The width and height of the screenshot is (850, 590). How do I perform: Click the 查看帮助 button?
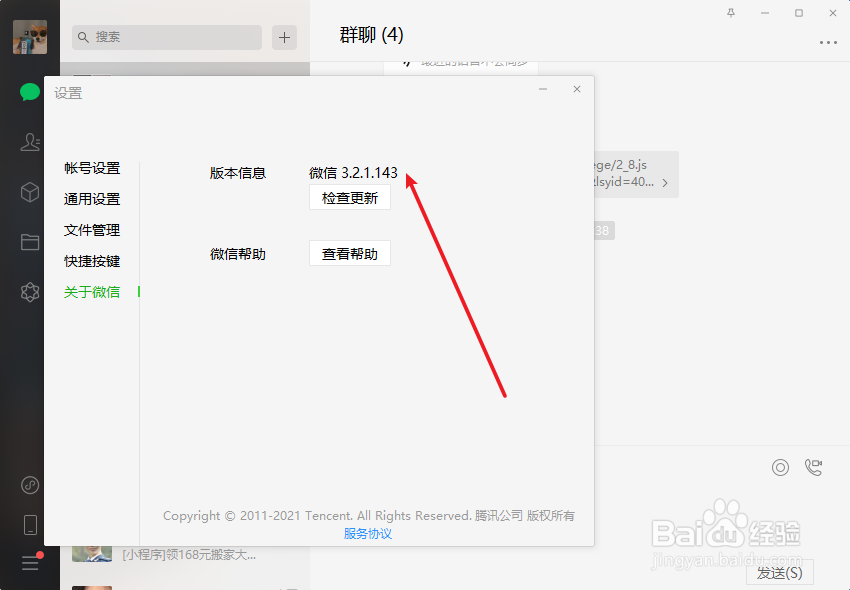point(350,254)
